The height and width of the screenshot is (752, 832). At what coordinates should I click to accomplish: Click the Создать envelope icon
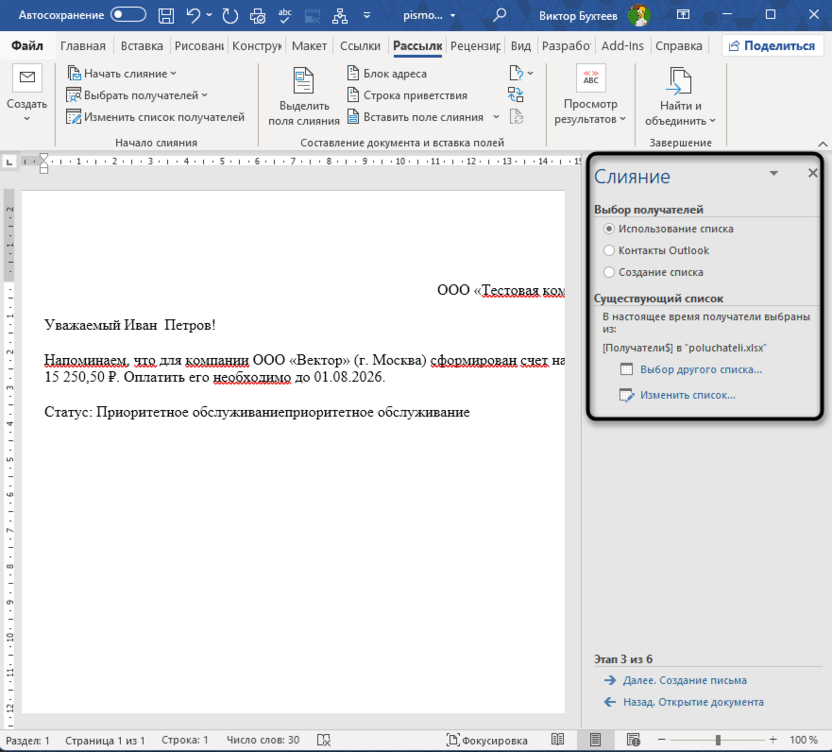(x=27, y=78)
